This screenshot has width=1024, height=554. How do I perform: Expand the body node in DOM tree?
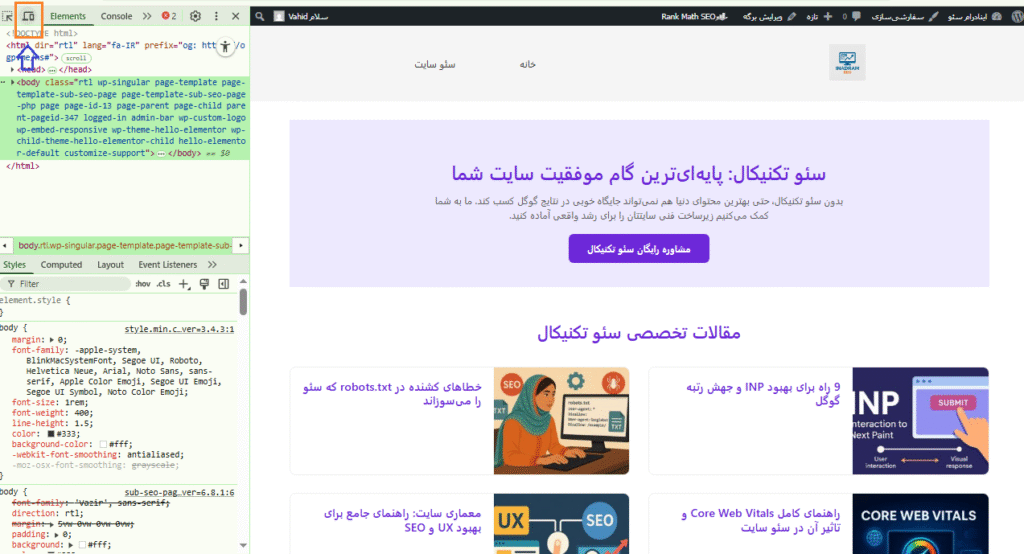pos(12,82)
